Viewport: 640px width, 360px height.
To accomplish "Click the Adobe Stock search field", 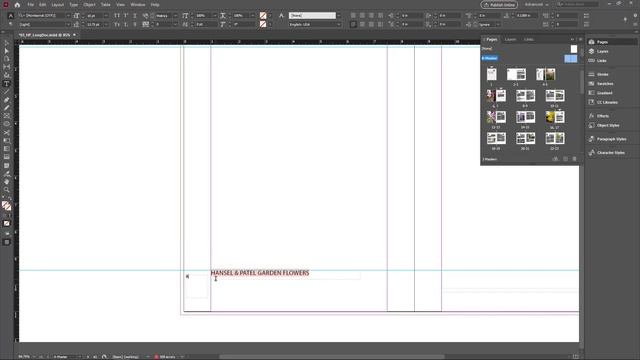I will 578,4.
